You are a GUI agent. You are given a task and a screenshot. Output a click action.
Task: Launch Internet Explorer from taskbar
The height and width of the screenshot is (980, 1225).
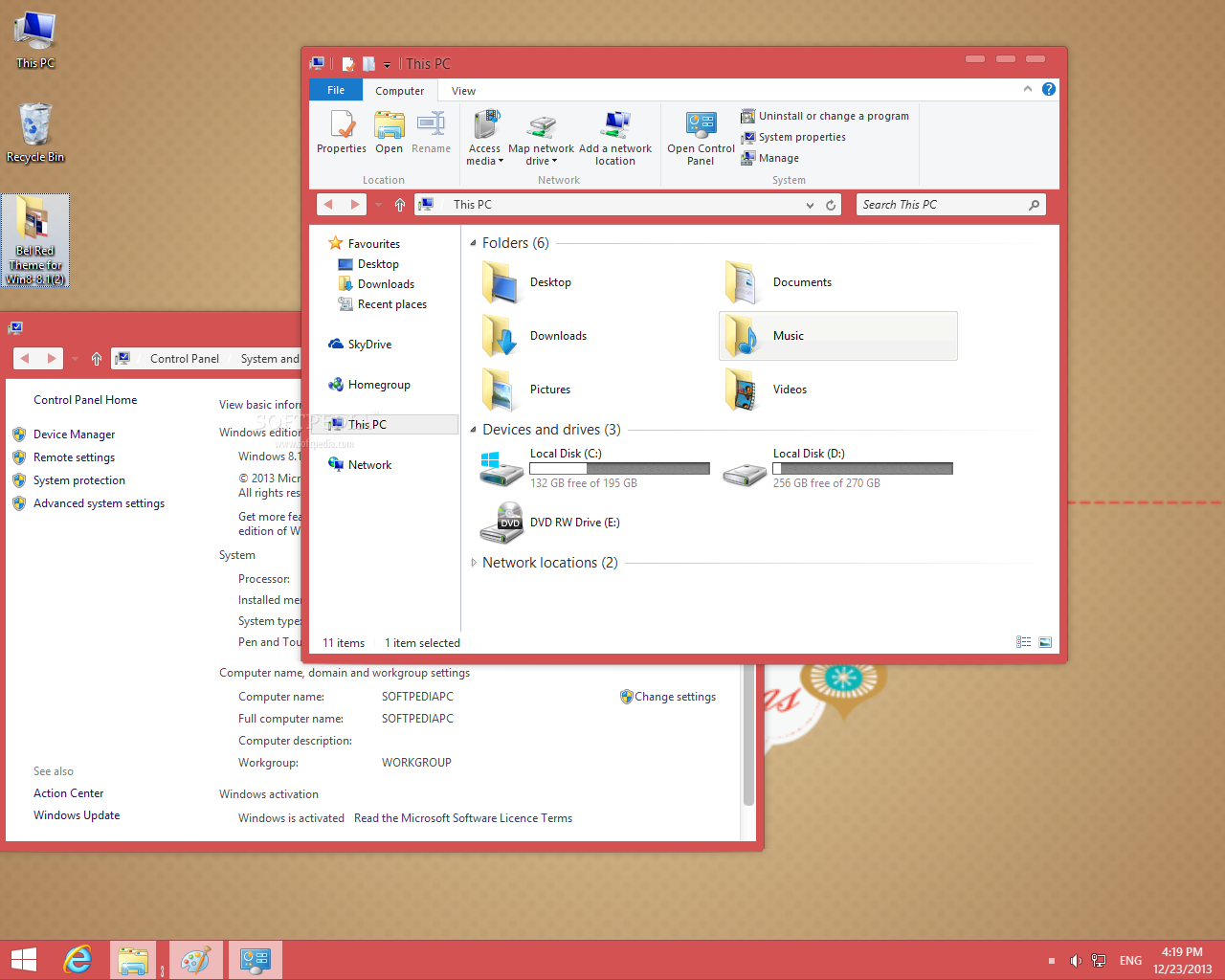pyautogui.click(x=78, y=960)
